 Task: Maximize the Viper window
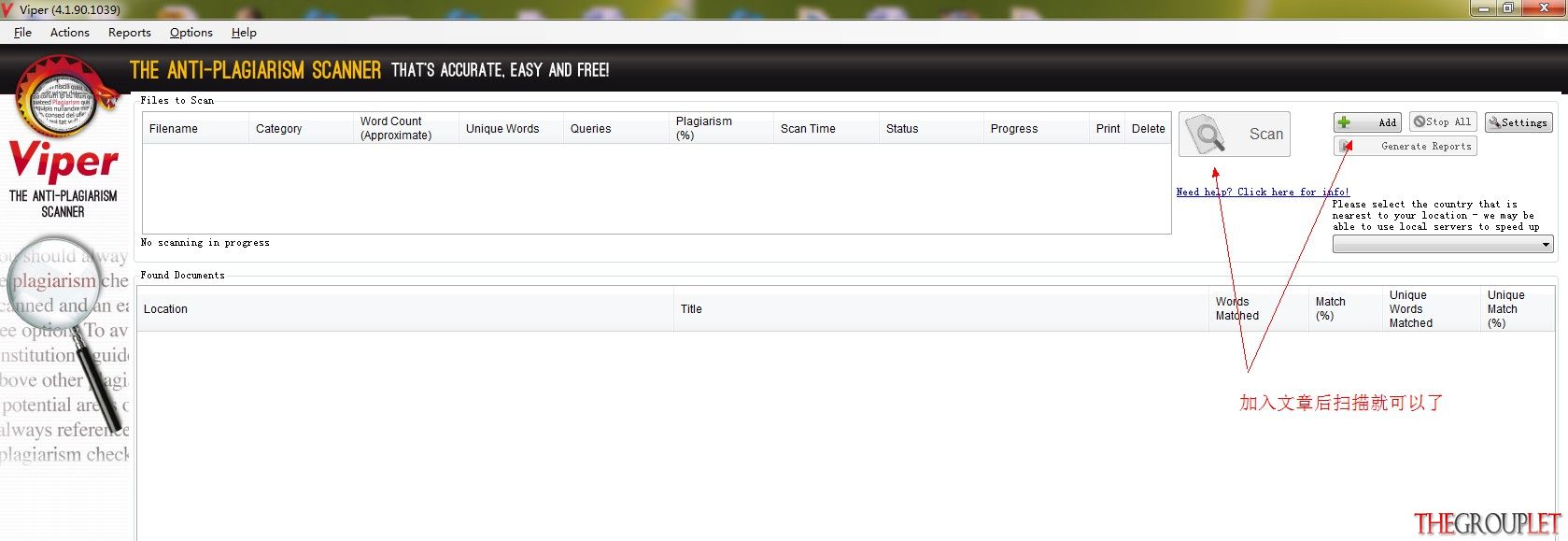pyautogui.click(x=1509, y=7)
